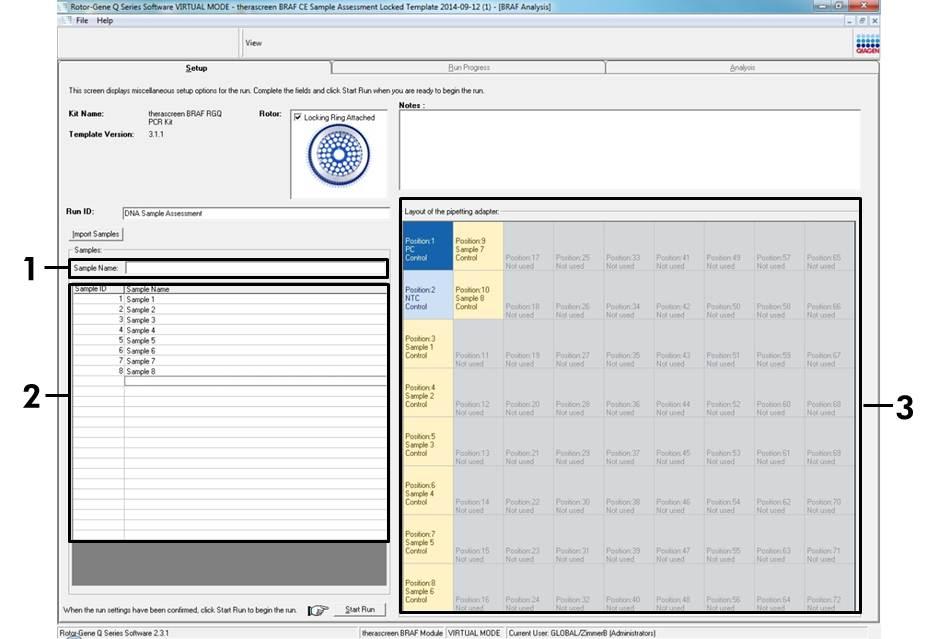This screenshot has height=639, width=935.
Task: Click the QIAGEN logo icon
Action: point(867,44)
